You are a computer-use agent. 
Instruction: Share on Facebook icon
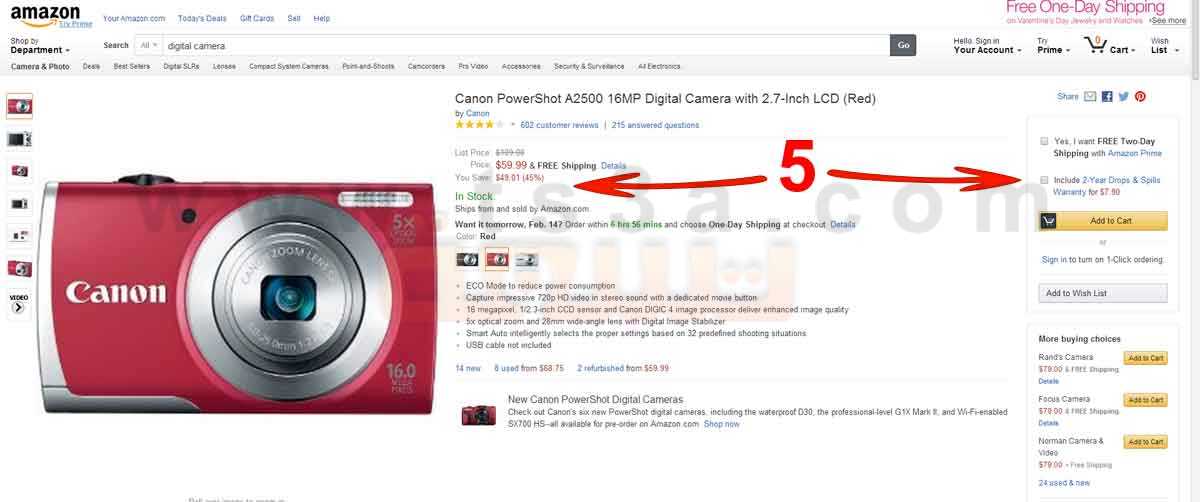(x=1107, y=97)
